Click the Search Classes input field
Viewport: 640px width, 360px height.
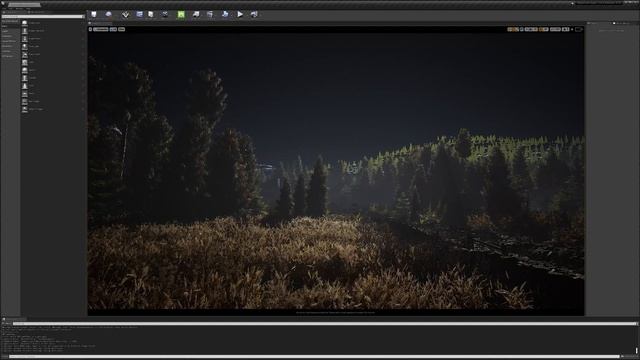point(43,17)
